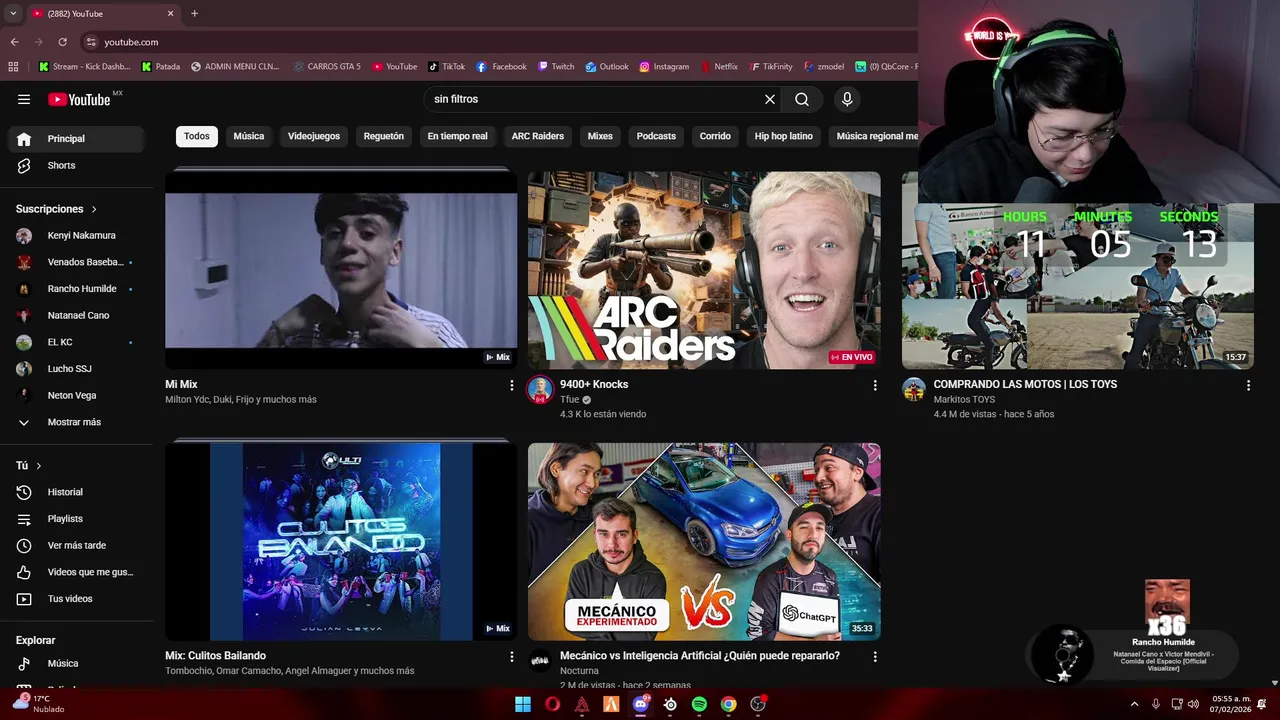The image size is (1280, 720).
Task: Play the Mi Mix thumbnail
Action: tap(341, 270)
